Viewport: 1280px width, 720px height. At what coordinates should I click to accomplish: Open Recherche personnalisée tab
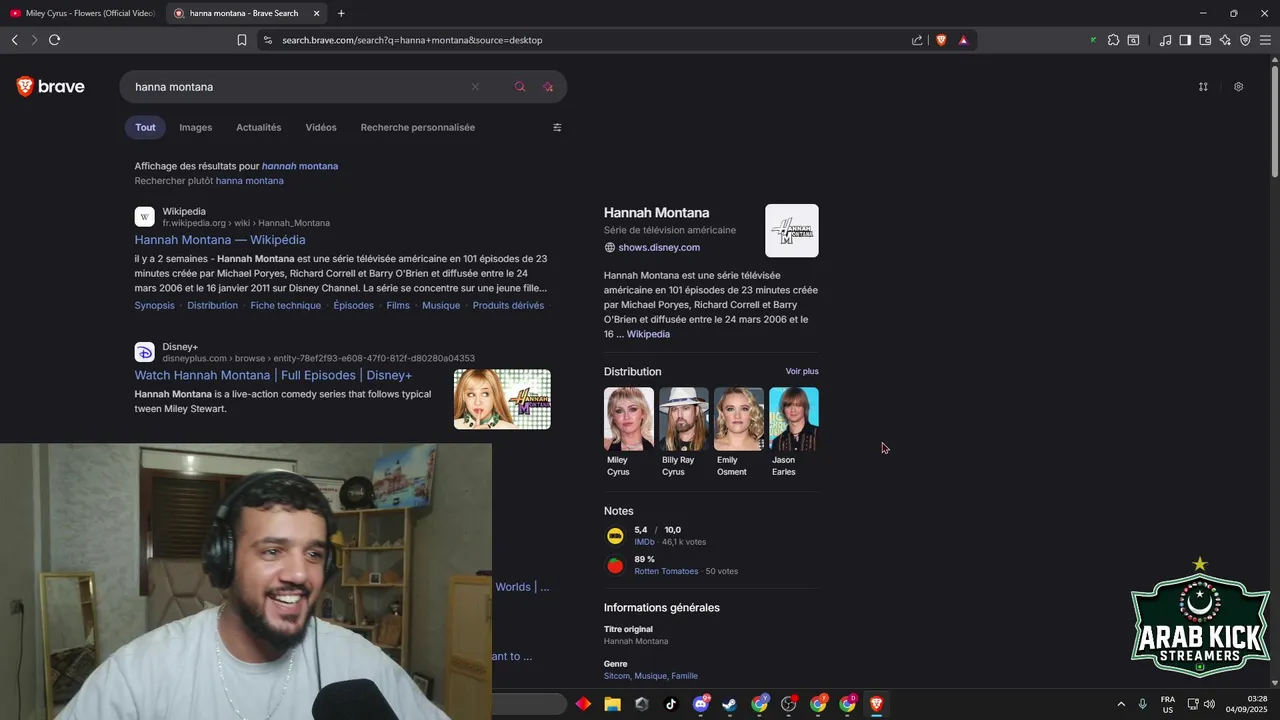pos(418,127)
